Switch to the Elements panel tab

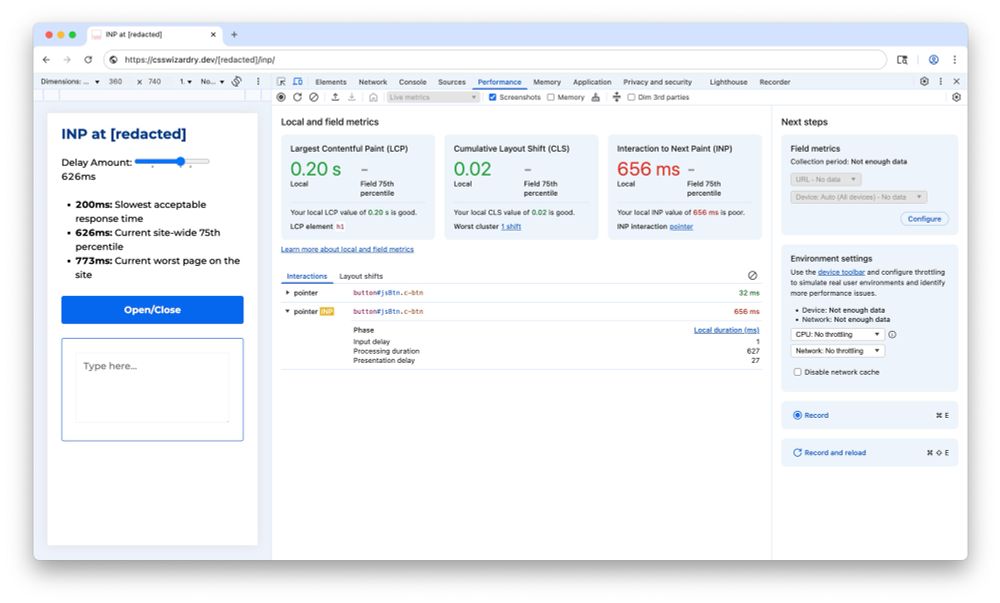(330, 82)
